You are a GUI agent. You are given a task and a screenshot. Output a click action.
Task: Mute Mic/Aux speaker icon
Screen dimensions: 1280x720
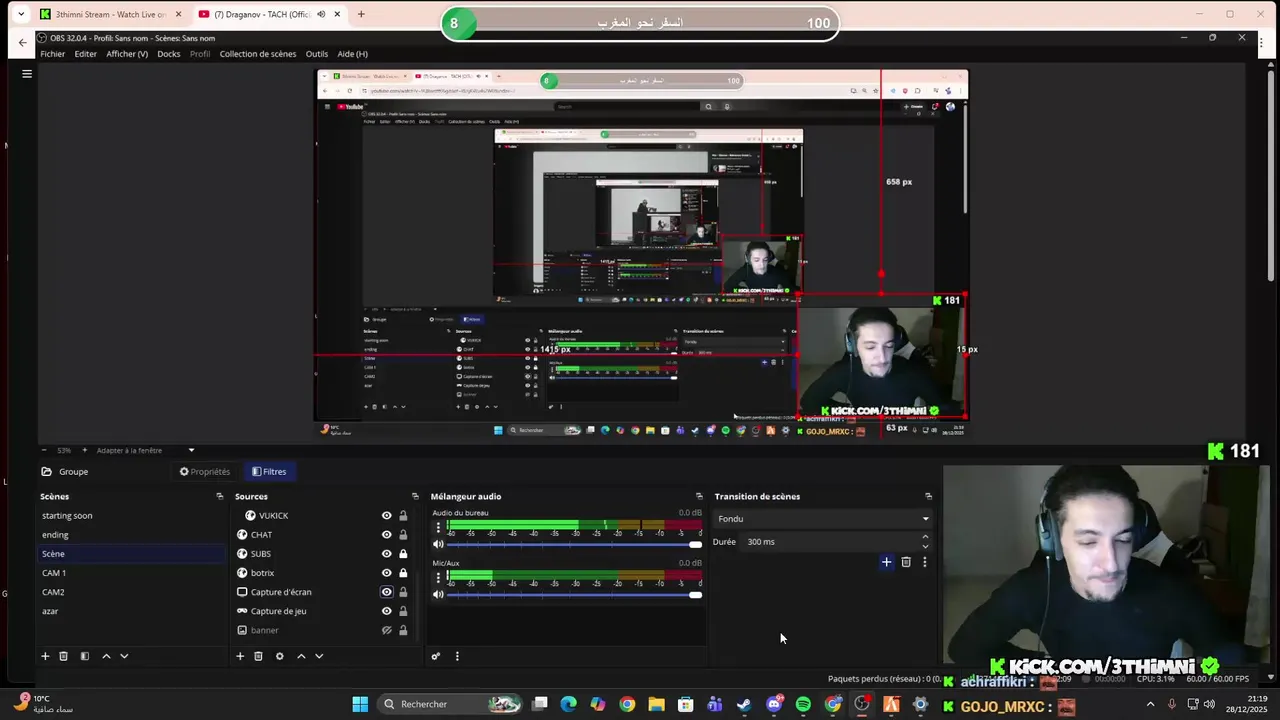pos(437,594)
